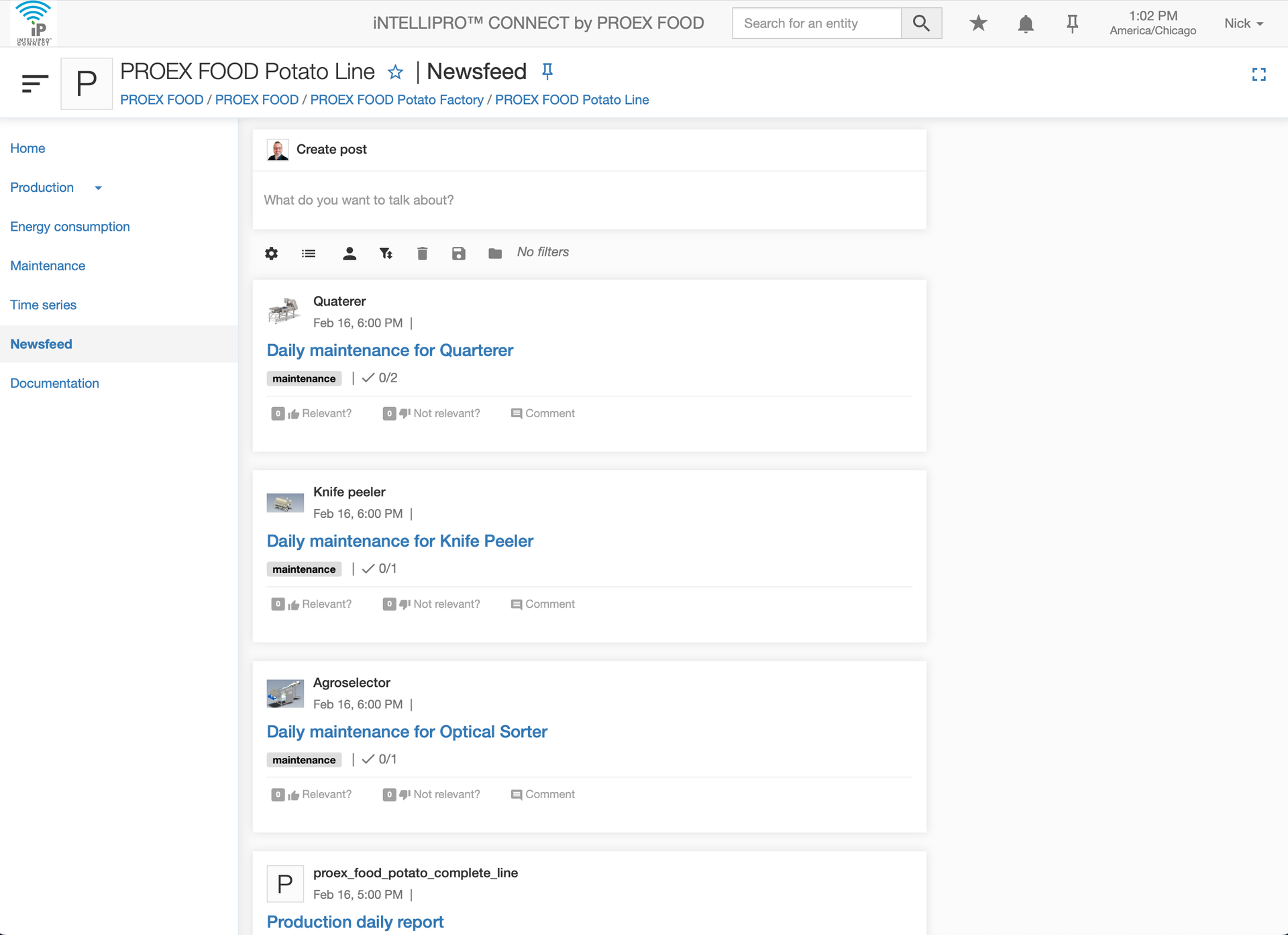Enter fullscreen mode
Screen dimensions: 1288x935
[x=1259, y=75]
